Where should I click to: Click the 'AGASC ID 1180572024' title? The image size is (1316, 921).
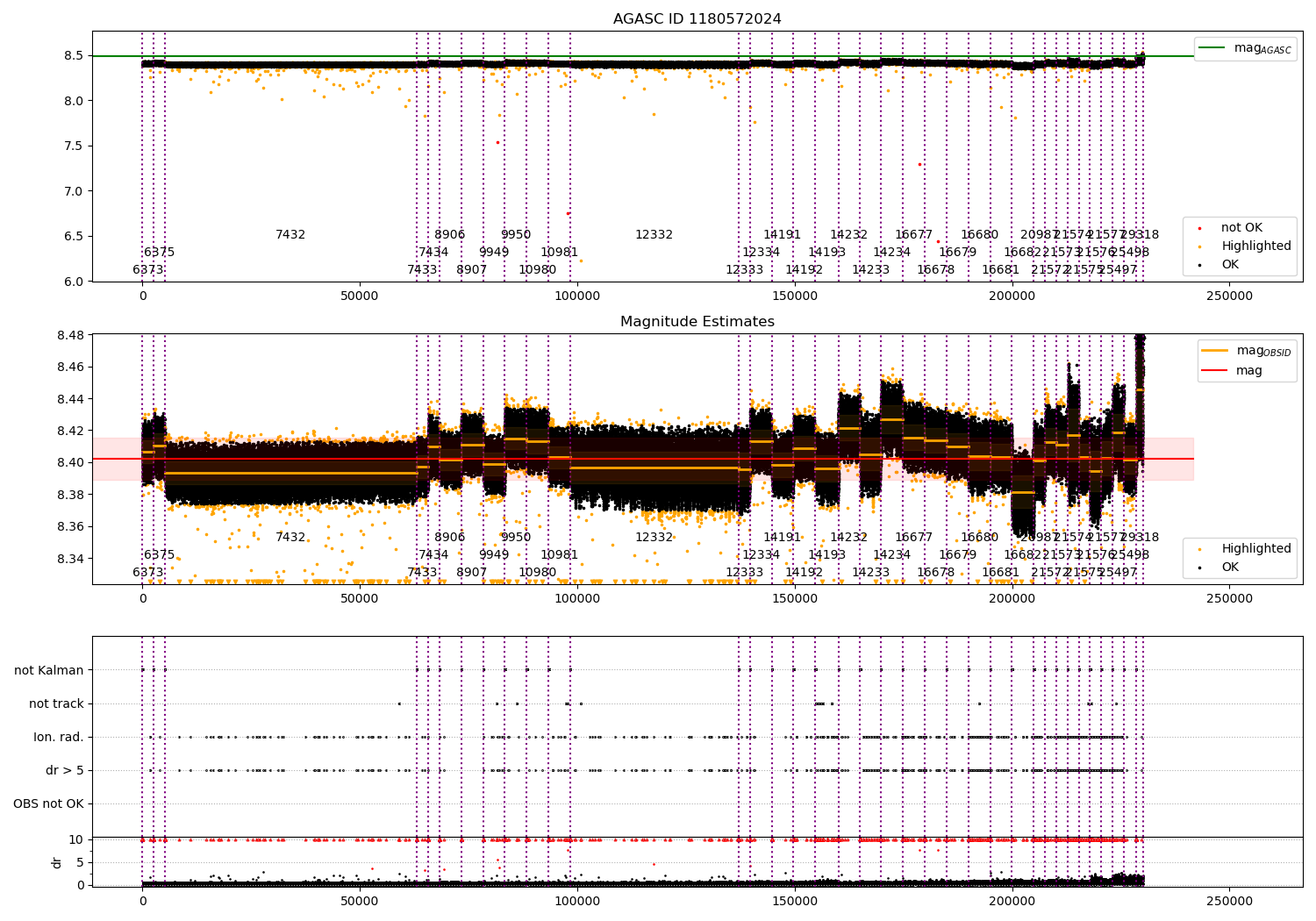[697, 19]
